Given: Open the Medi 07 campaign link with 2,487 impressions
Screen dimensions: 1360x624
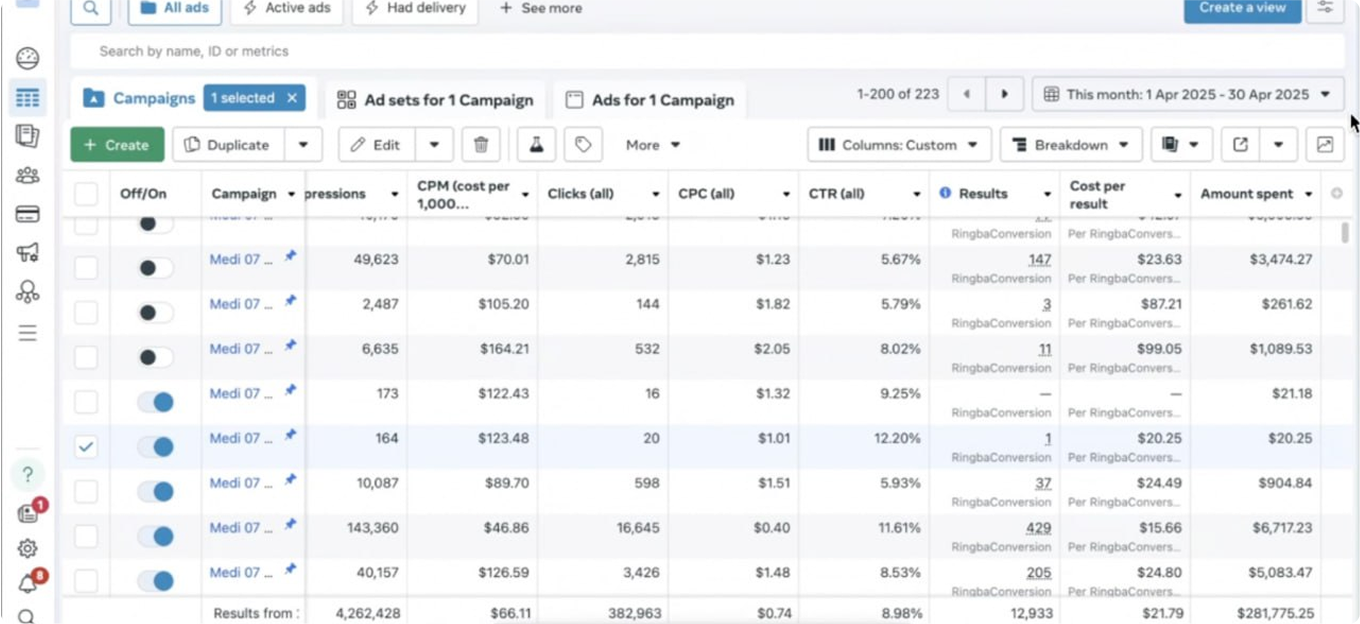Looking at the screenshot, I should pos(241,304).
